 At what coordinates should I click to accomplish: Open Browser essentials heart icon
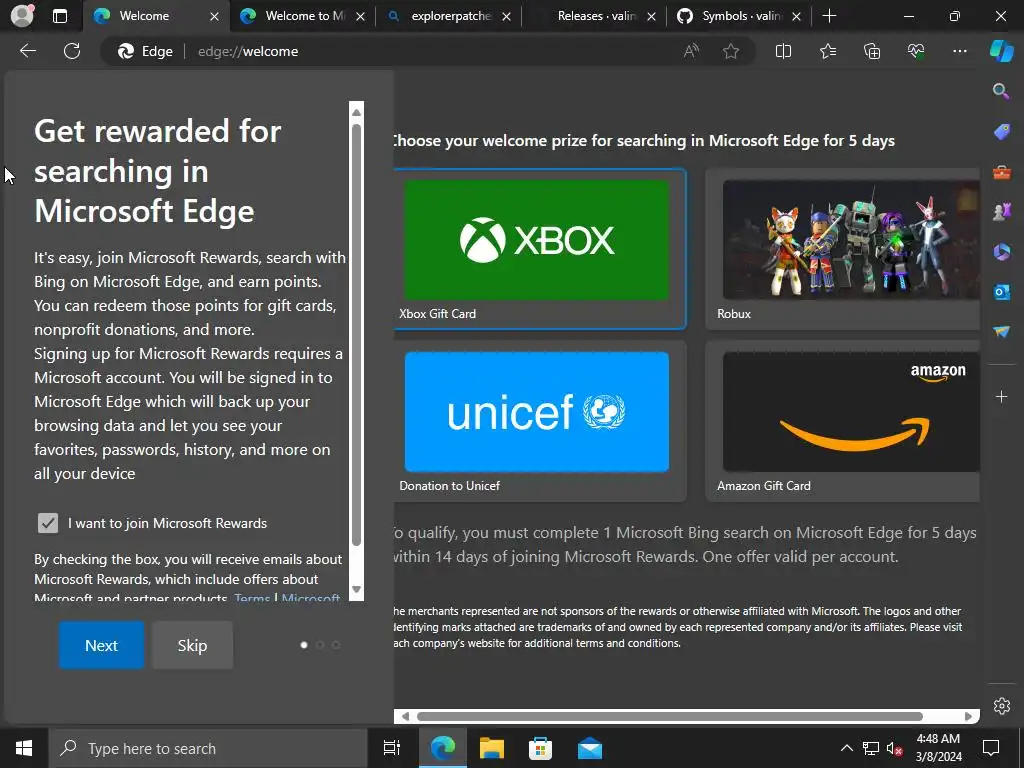tap(916, 51)
